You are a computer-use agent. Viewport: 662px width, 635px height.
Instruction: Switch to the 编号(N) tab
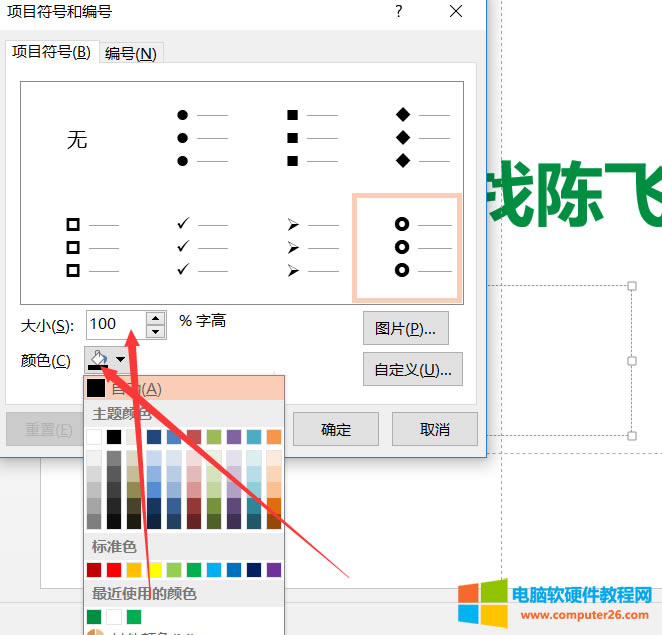pos(131,54)
